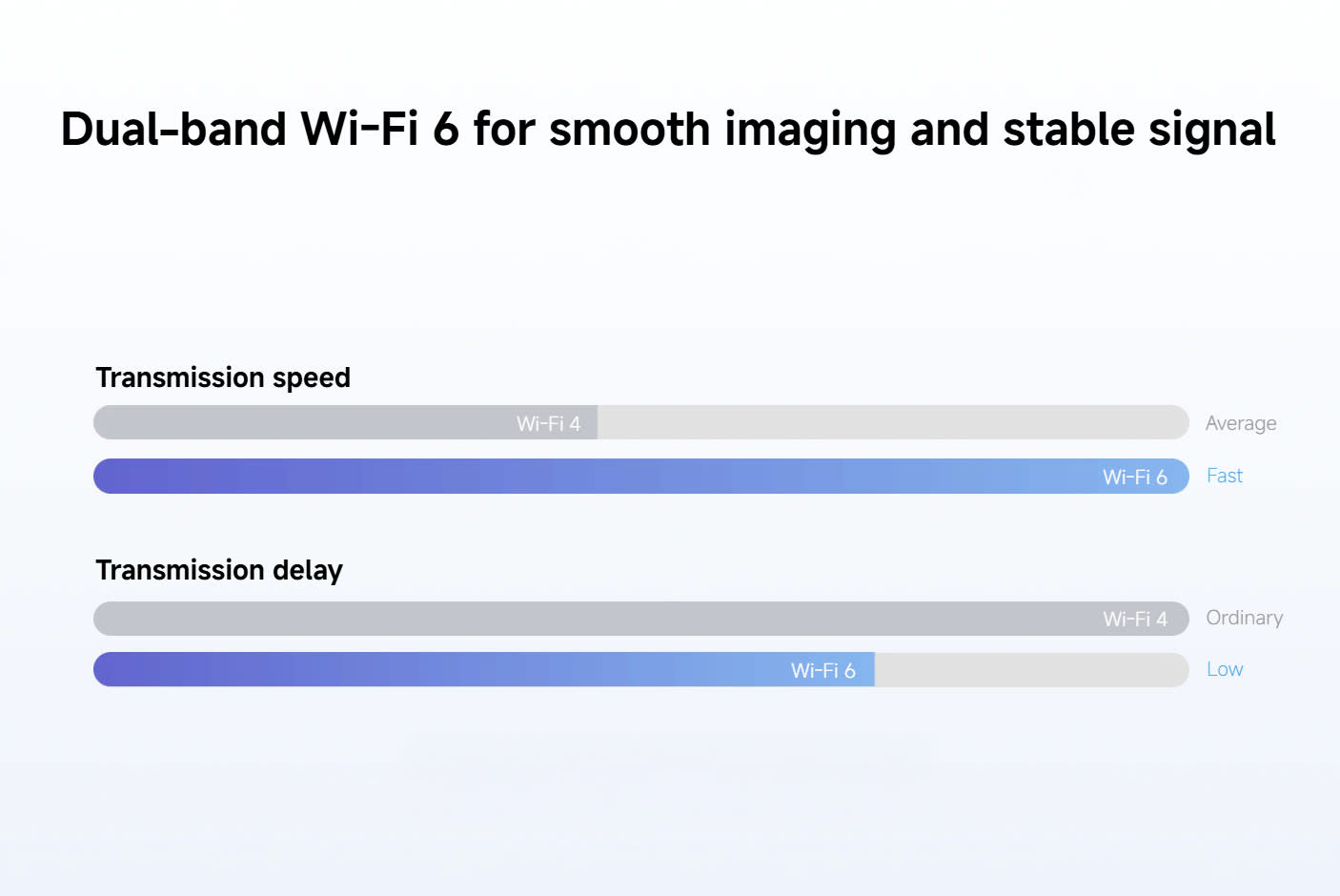Click the "Average" speed rating label
Screen dimensions: 1340x896
click(x=1240, y=423)
